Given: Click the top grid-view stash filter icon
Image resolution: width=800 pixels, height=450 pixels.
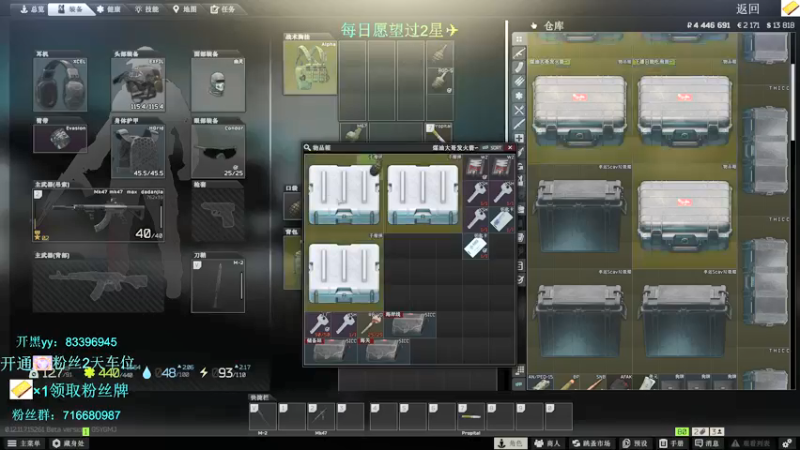Looking at the screenshot, I should [x=519, y=39].
